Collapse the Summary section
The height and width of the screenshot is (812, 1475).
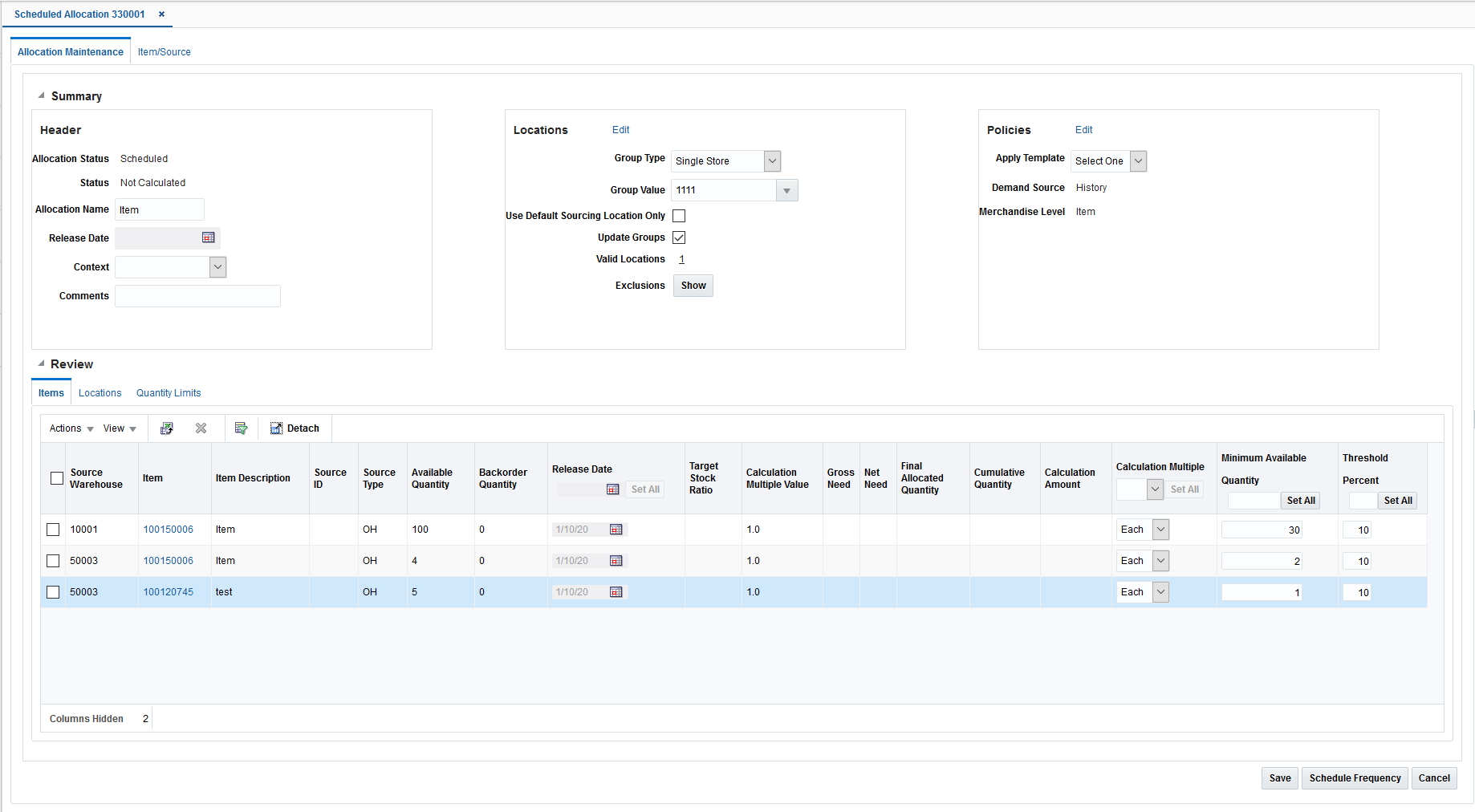40,94
